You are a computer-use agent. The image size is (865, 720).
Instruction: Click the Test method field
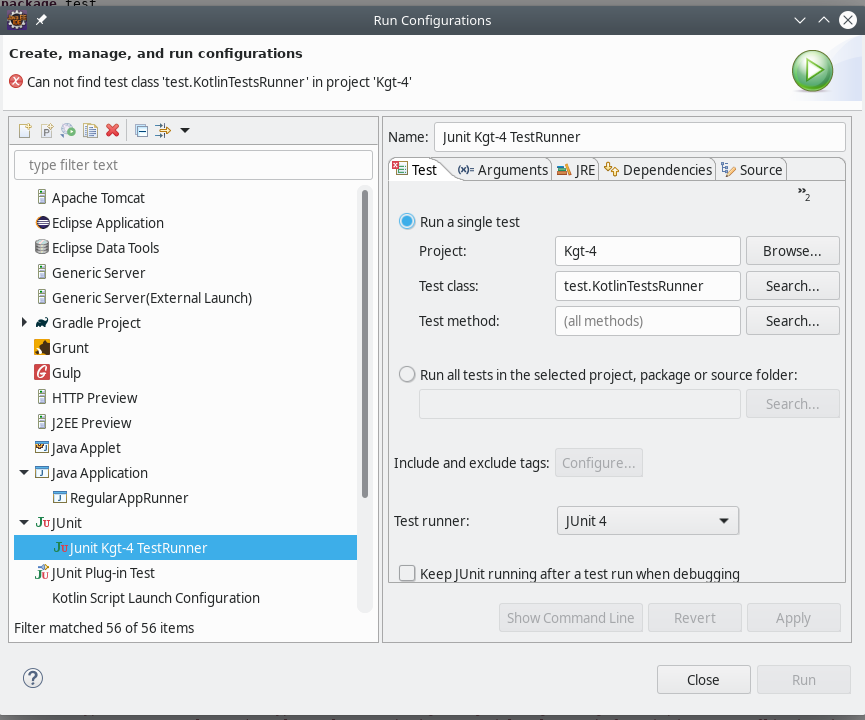click(x=648, y=321)
